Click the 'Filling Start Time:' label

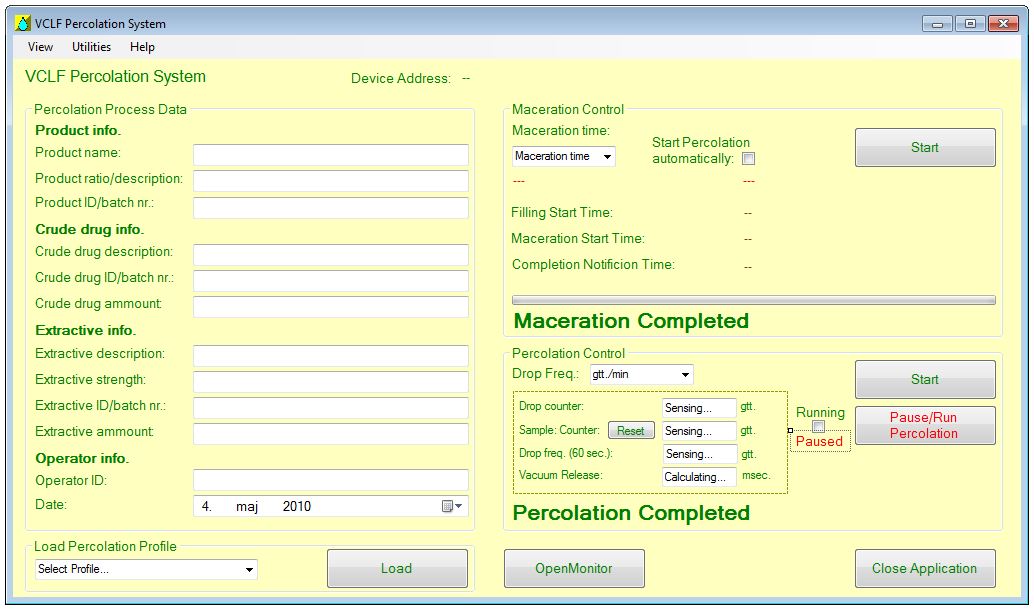(x=562, y=212)
